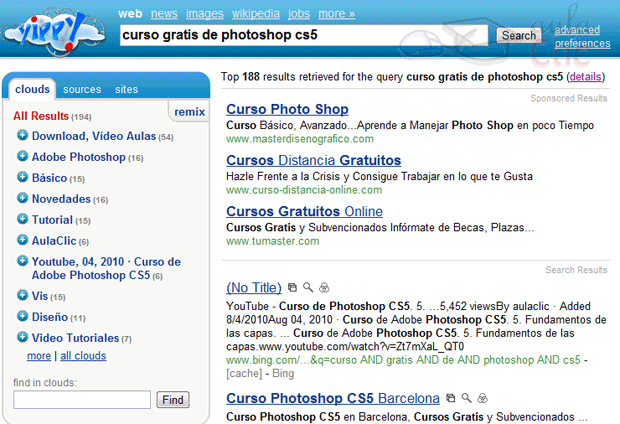620x424 pixels.
Task: Open the Básico cloud link
Action: [49, 178]
